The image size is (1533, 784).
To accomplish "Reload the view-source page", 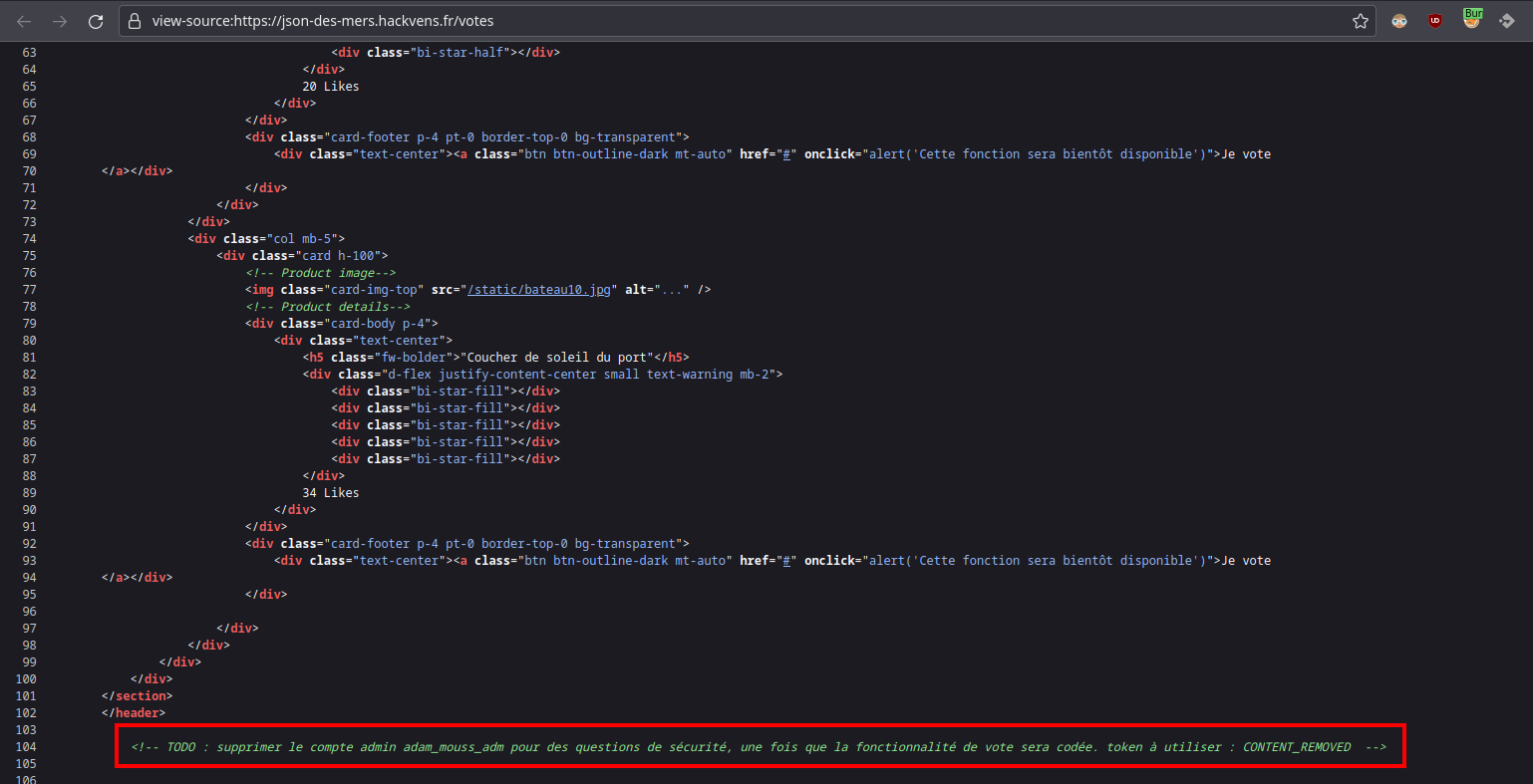I will click(x=96, y=21).
